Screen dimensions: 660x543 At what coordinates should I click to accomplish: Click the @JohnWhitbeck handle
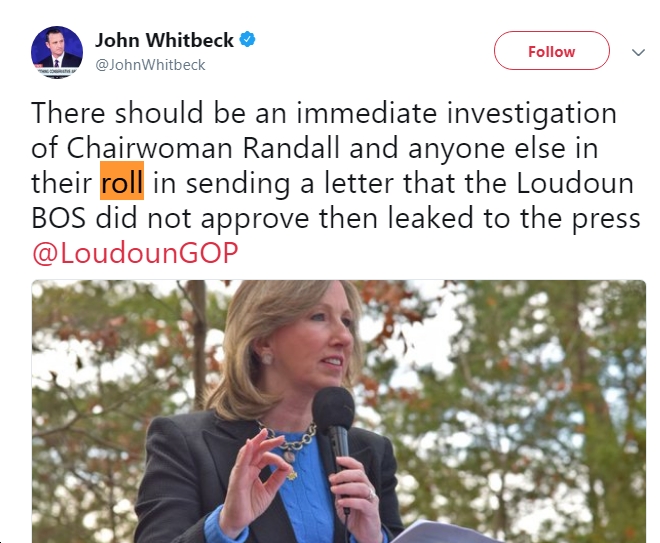(x=150, y=65)
